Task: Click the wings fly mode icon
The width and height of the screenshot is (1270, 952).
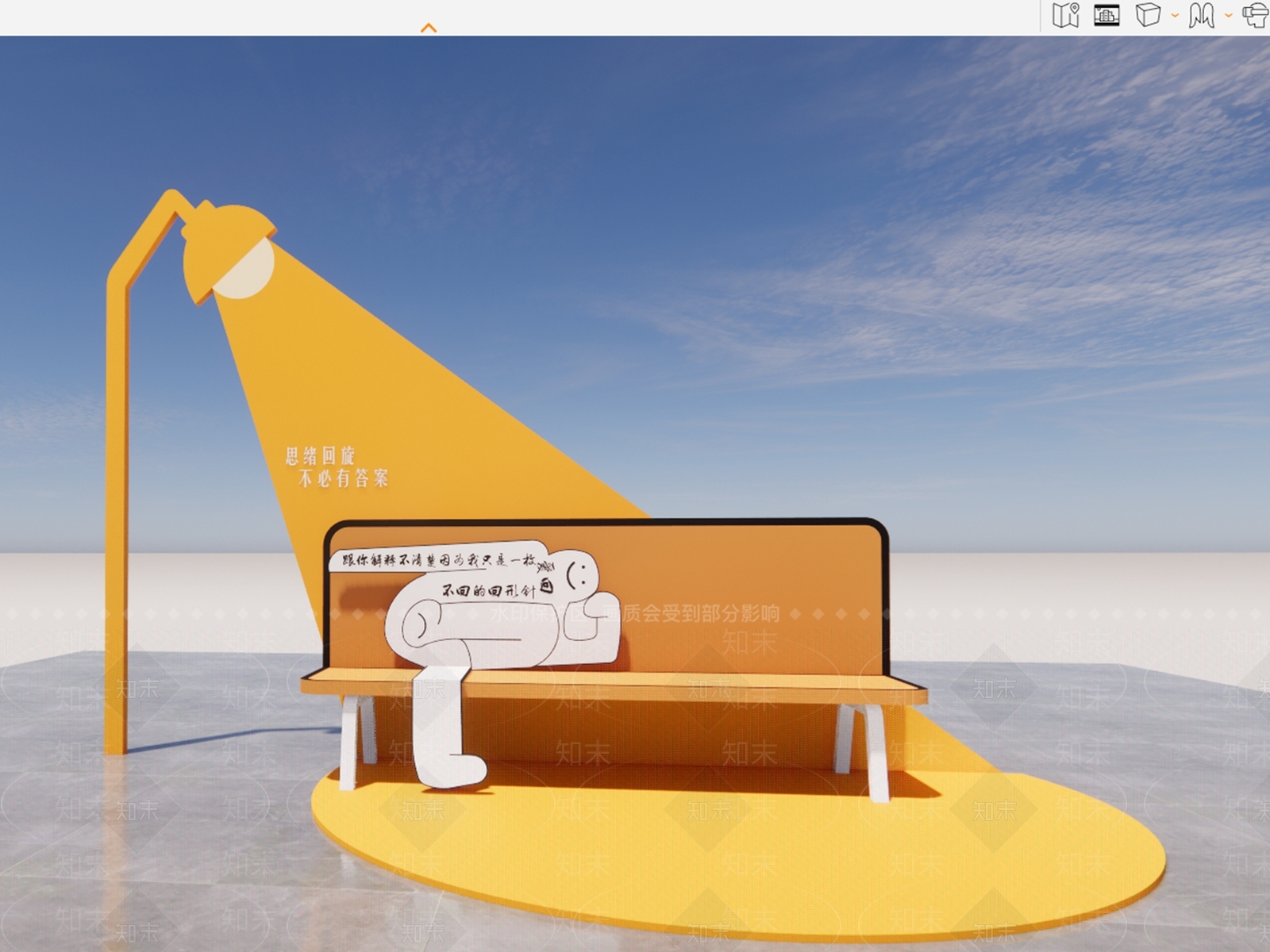Action: 1202,15
